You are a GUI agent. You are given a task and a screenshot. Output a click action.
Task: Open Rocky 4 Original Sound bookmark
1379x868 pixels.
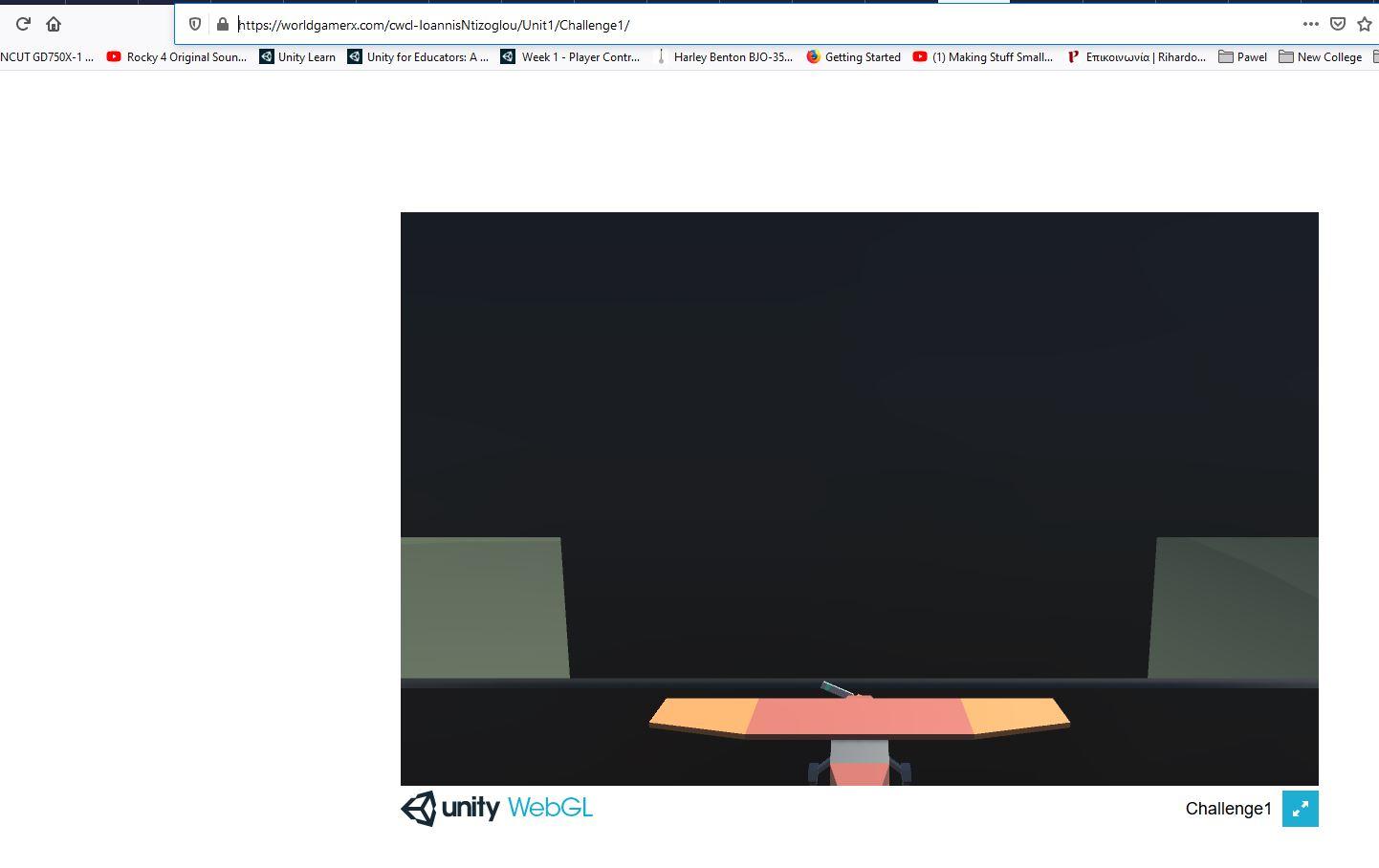coord(177,57)
